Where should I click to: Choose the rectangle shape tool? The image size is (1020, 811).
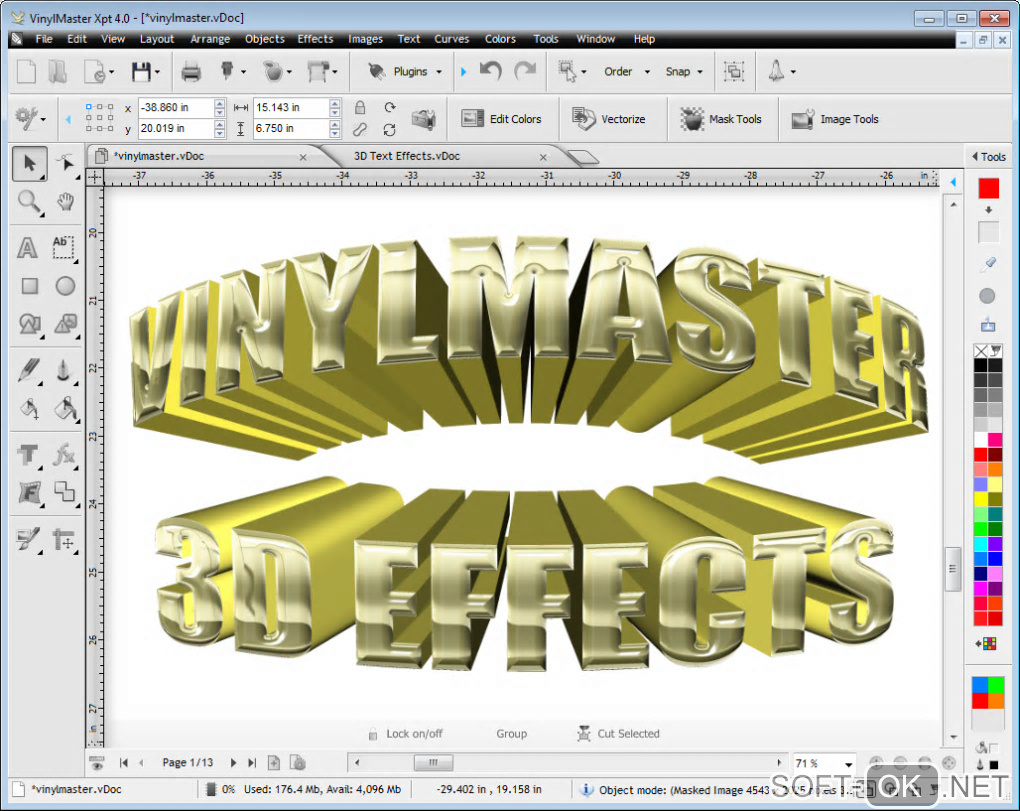[x=30, y=286]
